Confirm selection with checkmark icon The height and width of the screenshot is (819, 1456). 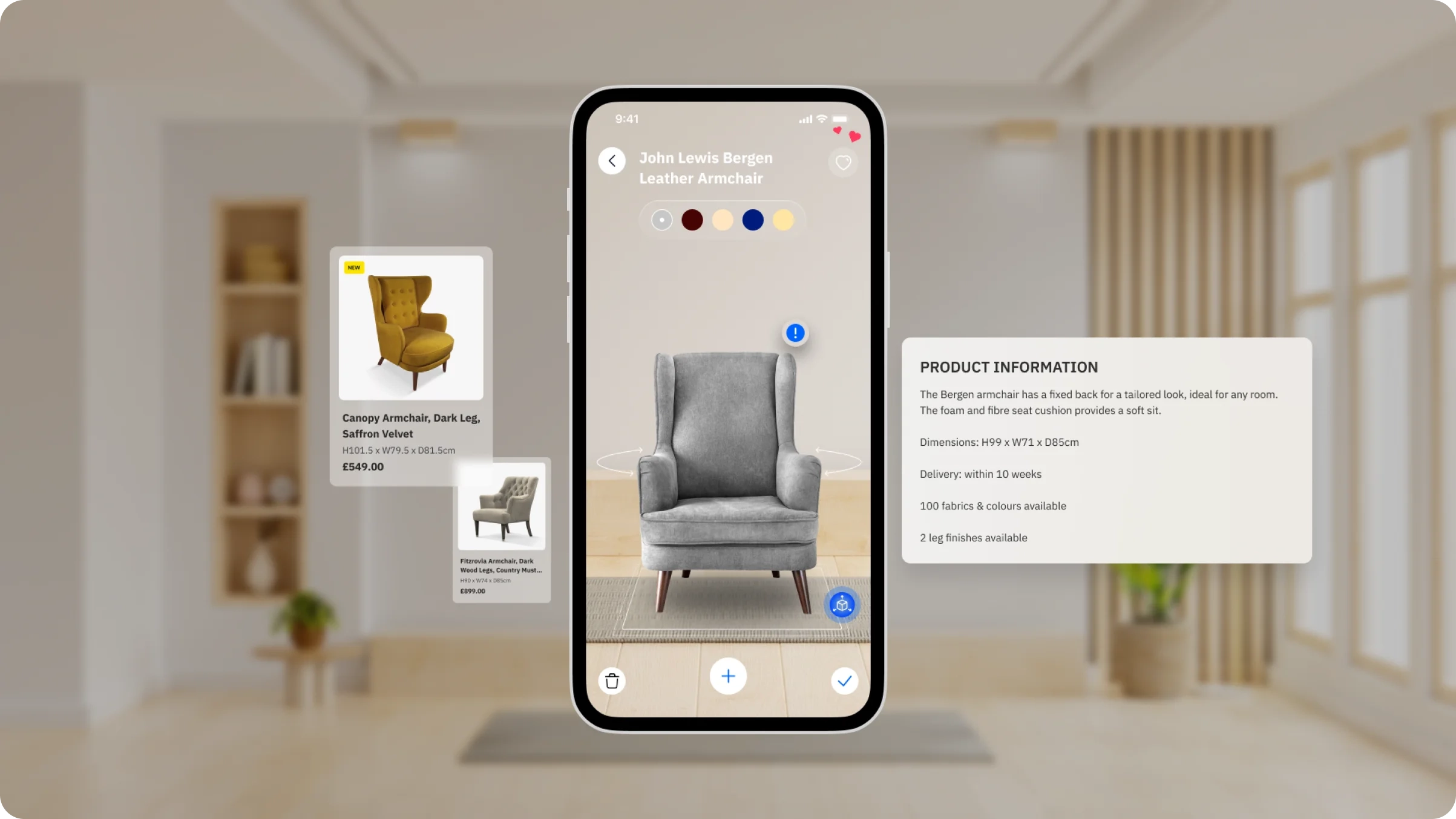point(843,680)
